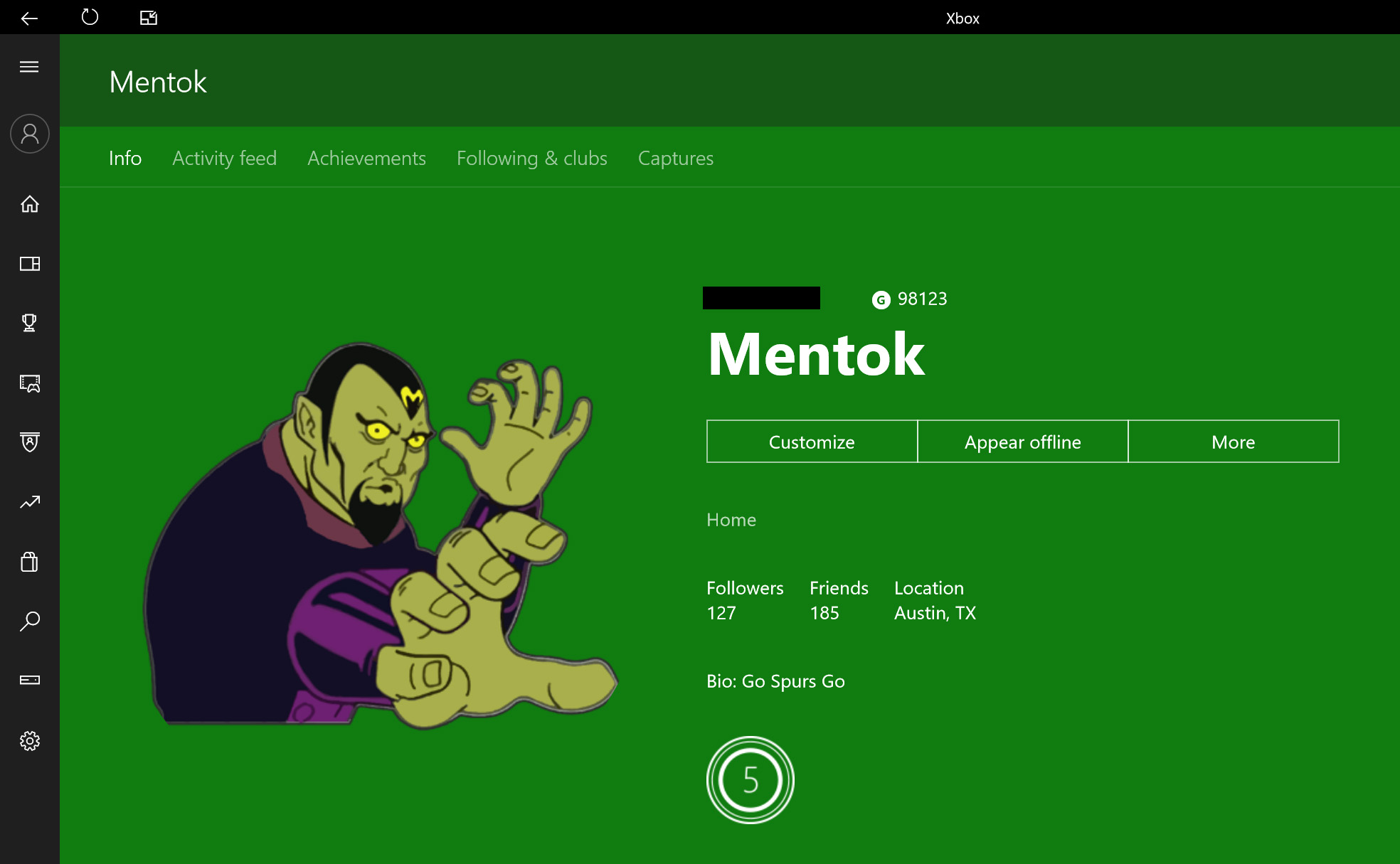Open the Settings gear in the sidebar

click(x=29, y=741)
